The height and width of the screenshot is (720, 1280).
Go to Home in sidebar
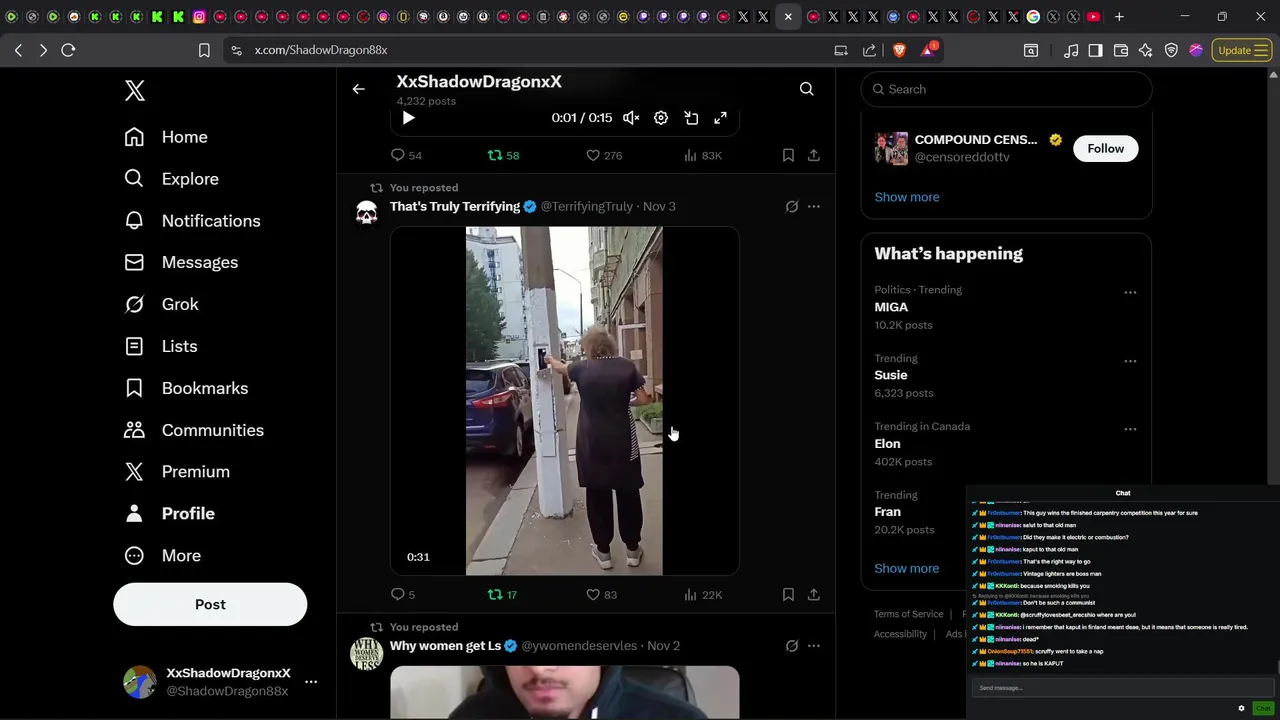click(166, 137)
